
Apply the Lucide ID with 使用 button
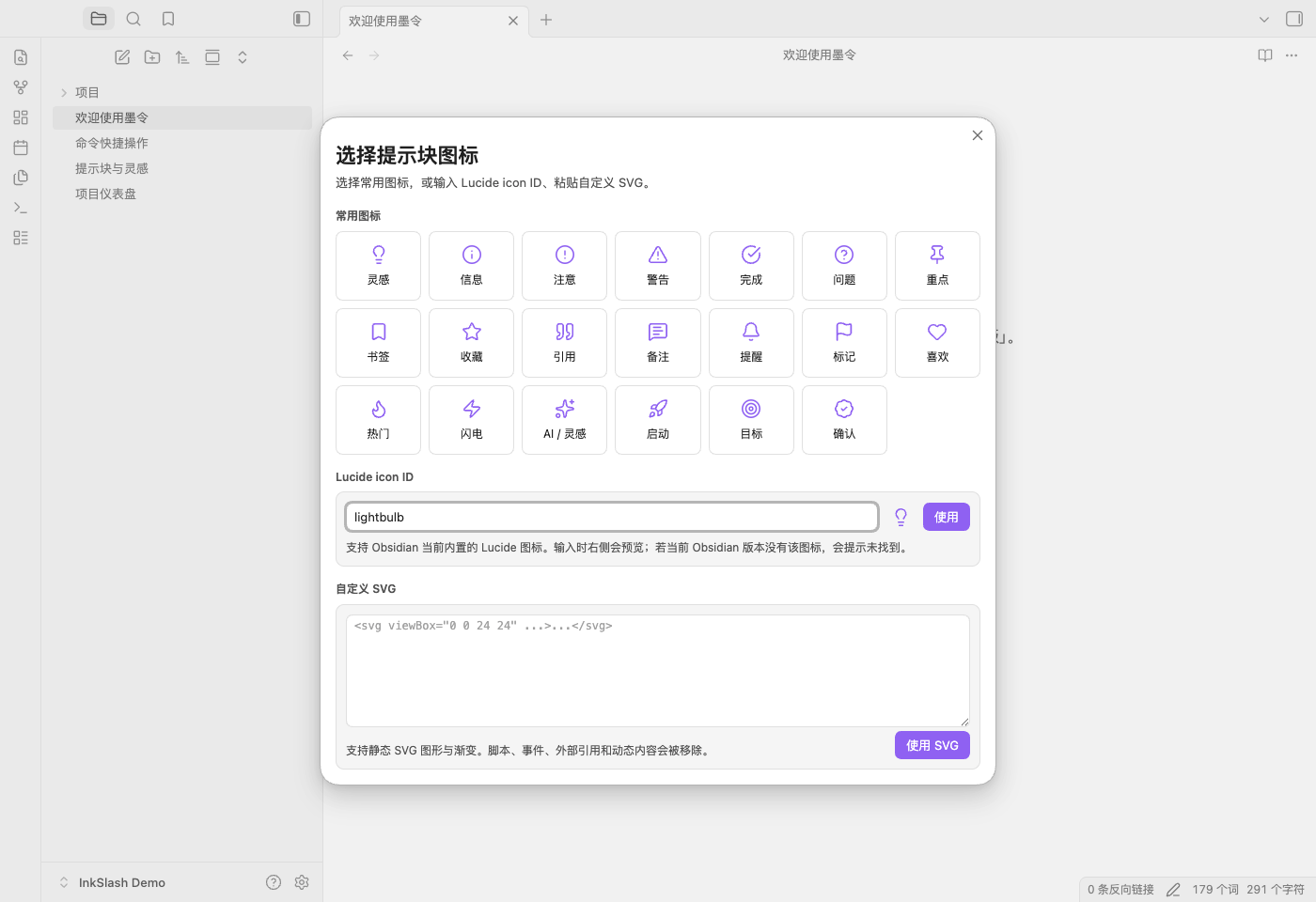(x=946, y=517)
